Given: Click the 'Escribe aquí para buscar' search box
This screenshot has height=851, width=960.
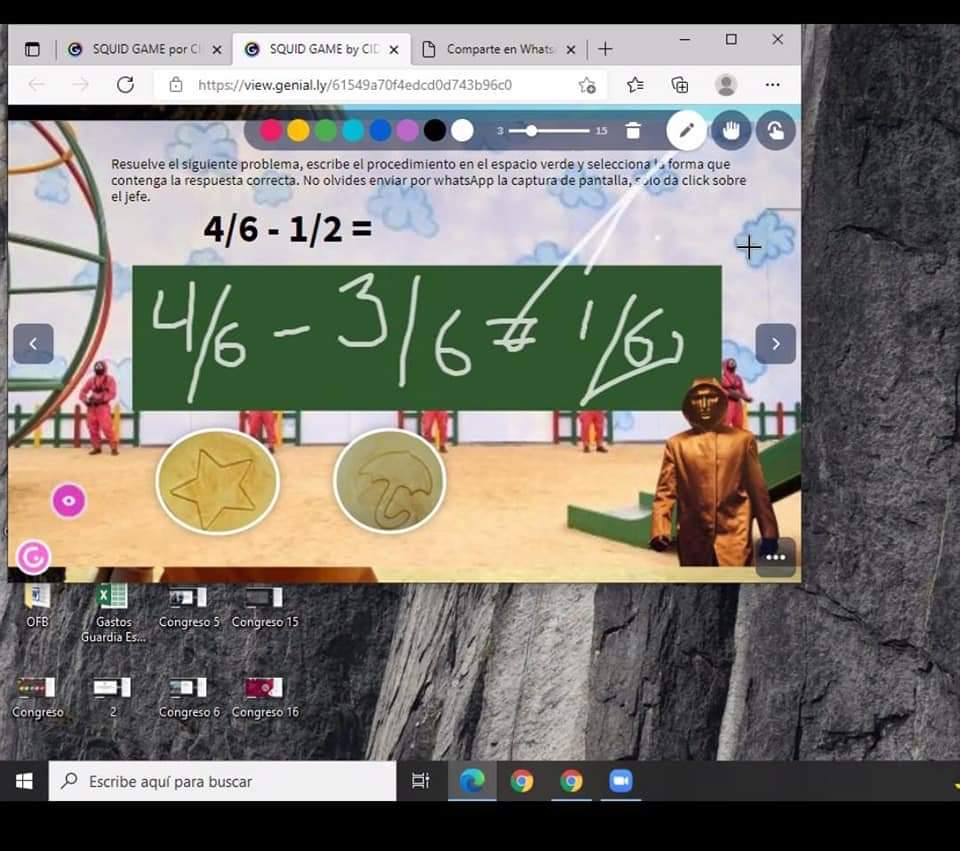Looking at the screenshot, I should [223, 781].
